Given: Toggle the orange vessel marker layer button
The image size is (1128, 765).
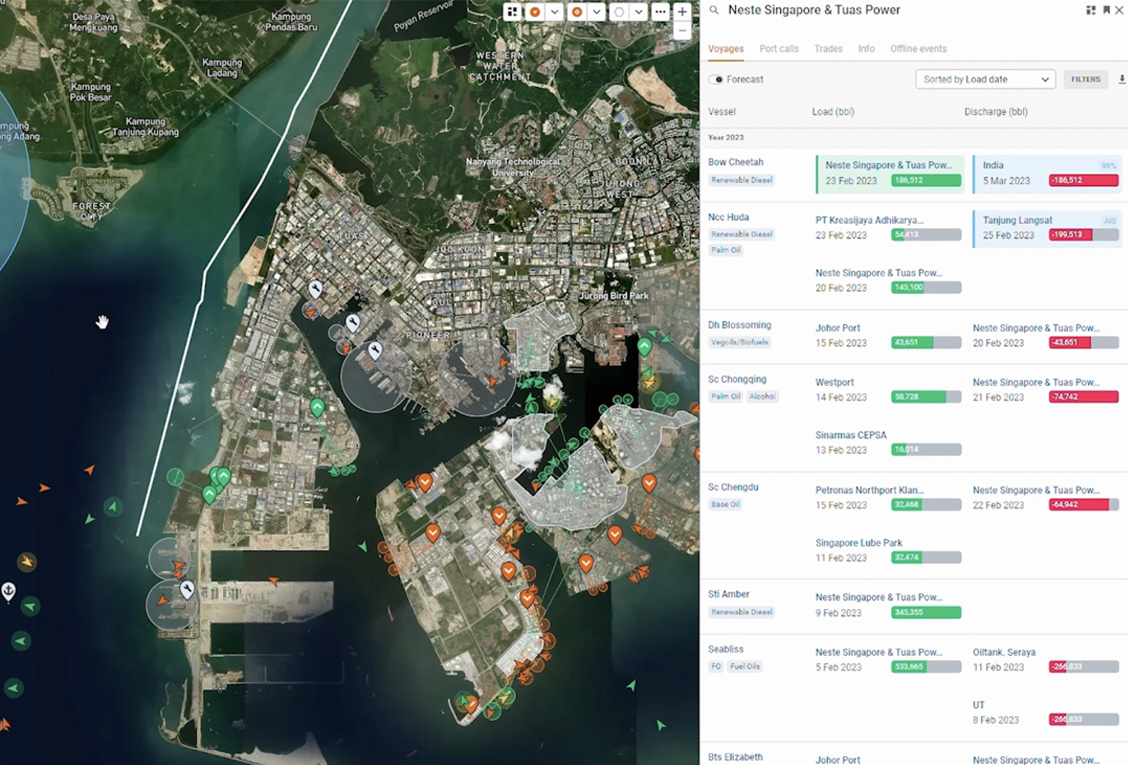Looking at the screenshot, I should click(535, 12).
